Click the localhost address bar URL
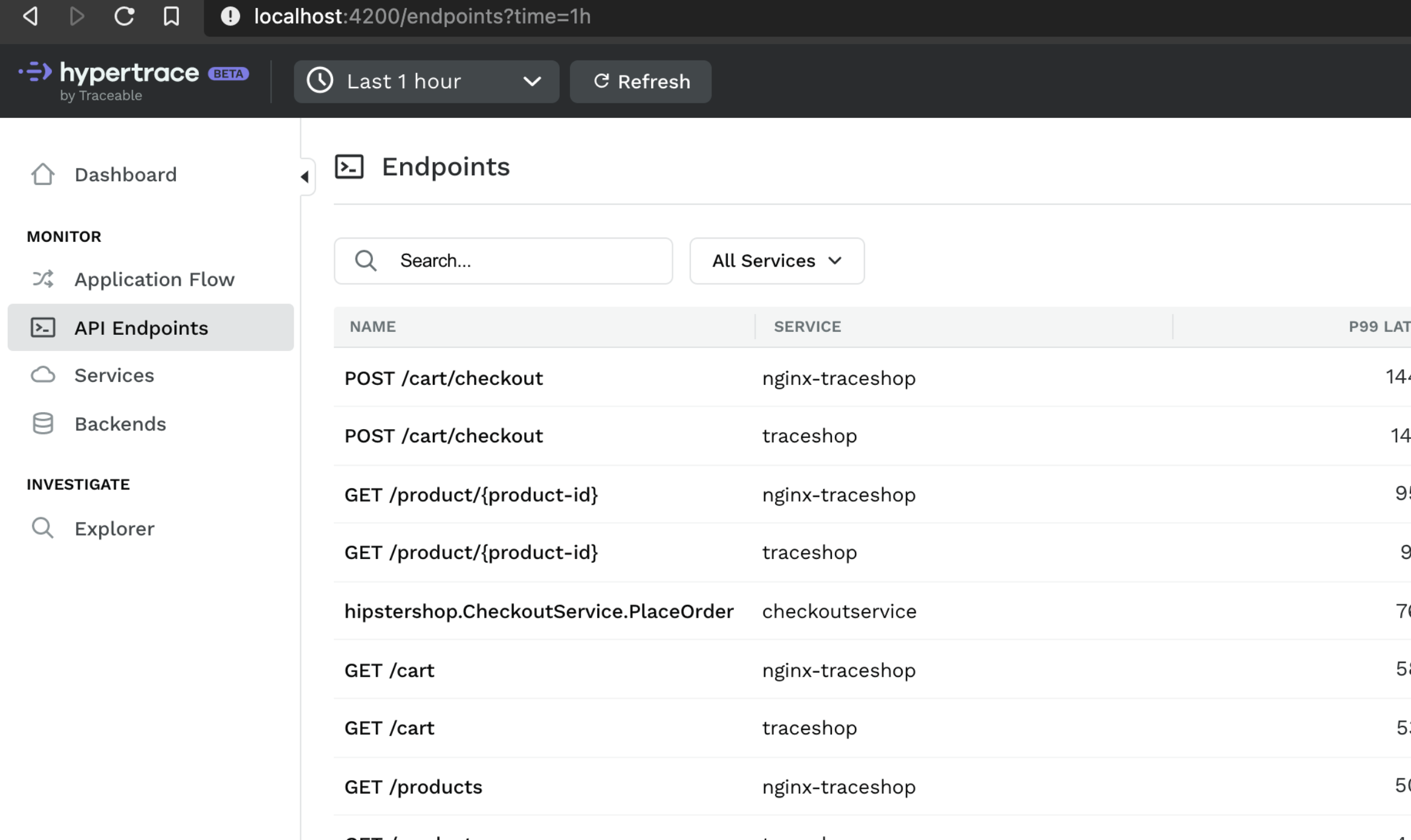 tap(422, 16)
